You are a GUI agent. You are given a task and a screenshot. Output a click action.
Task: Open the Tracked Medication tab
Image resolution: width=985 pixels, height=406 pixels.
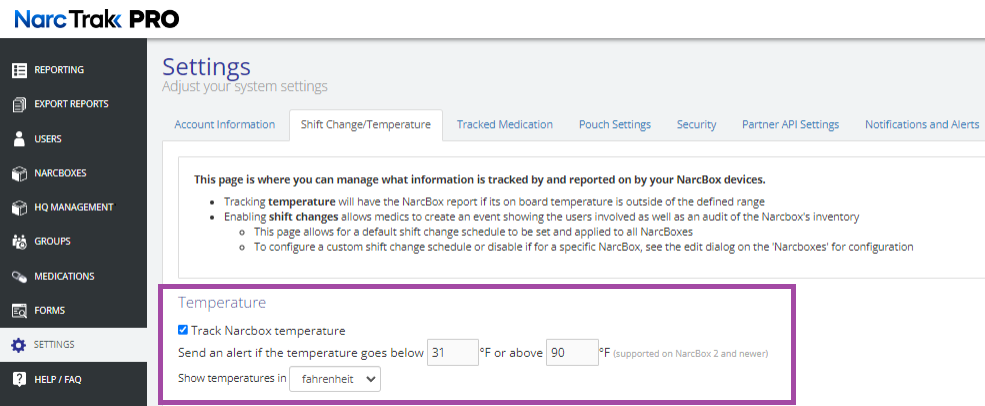[504, 125]
